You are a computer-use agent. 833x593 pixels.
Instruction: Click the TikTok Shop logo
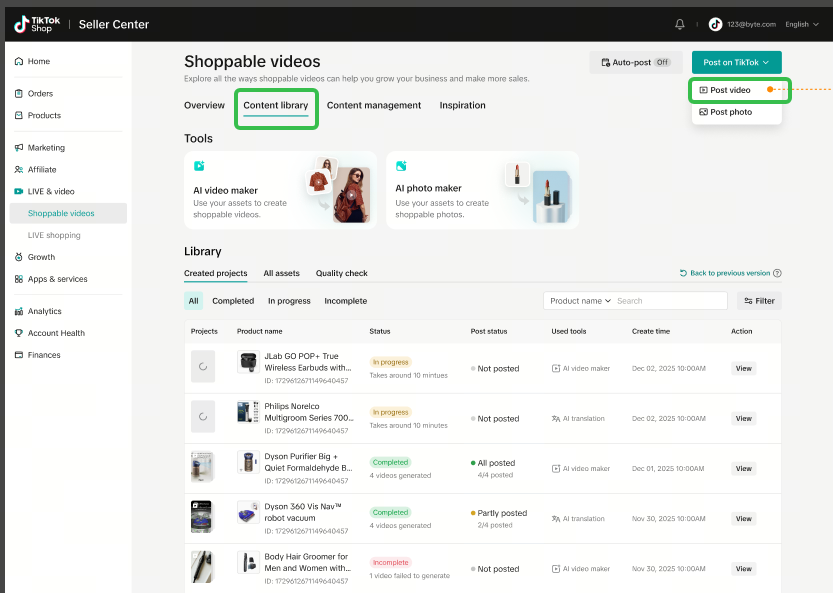point(35,24)
